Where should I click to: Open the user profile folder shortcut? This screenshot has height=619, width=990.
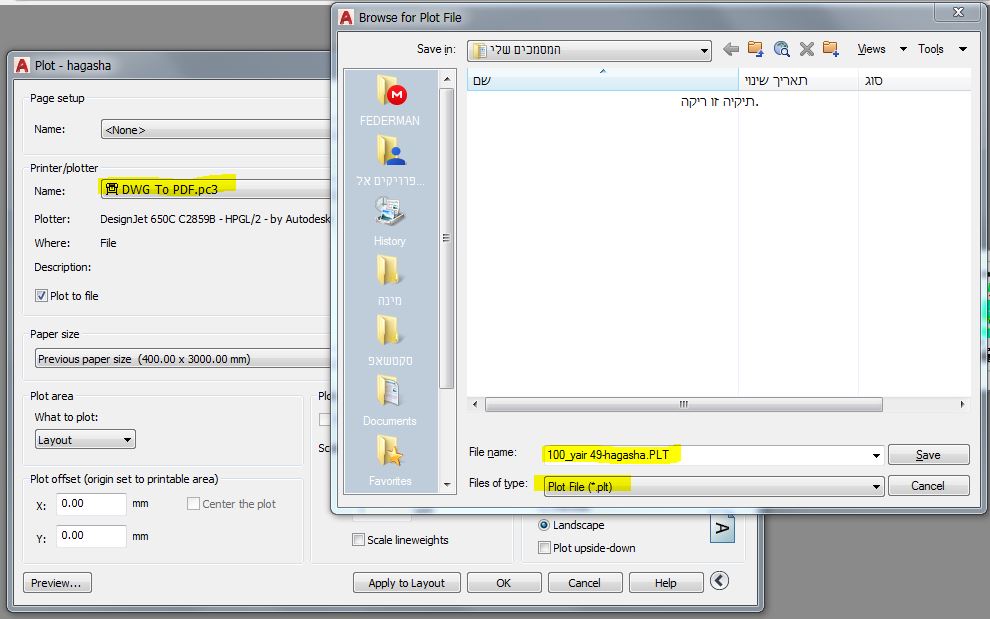click(x=390, y=161)
